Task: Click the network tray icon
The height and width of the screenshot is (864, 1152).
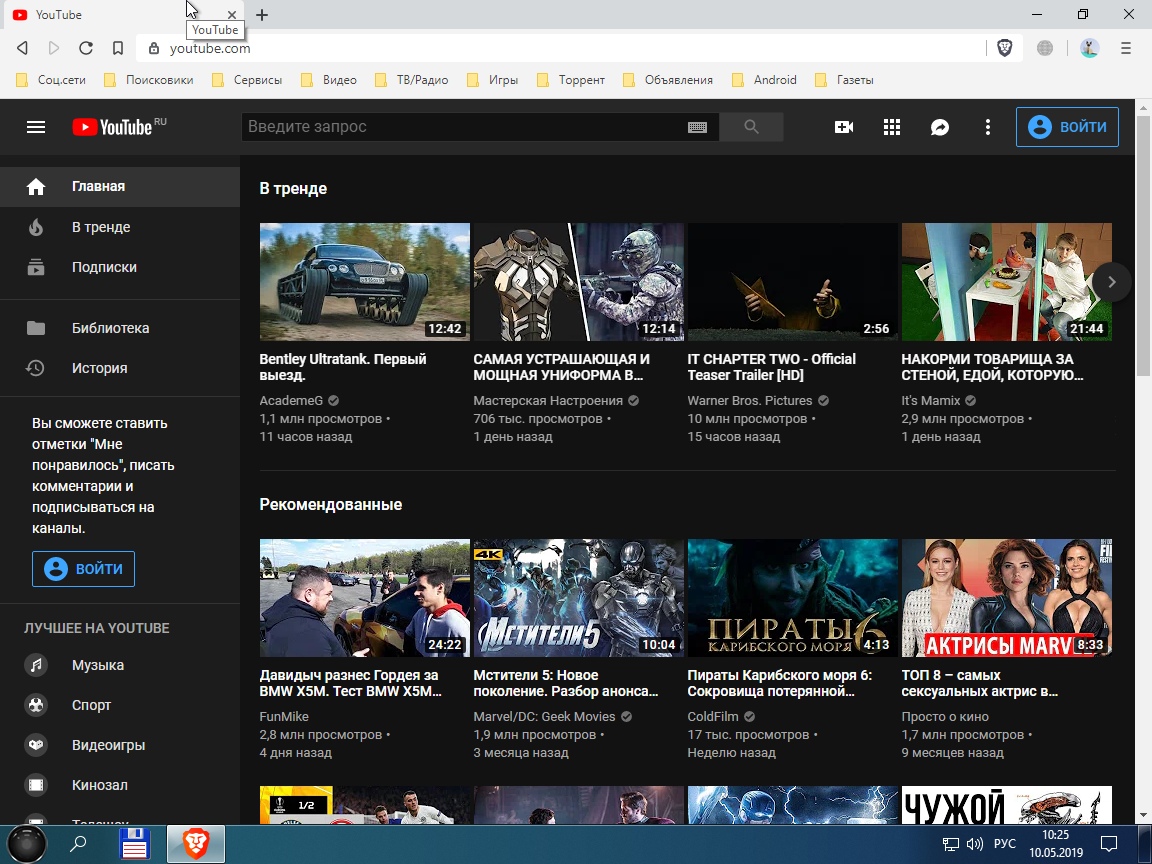Action: [x=951, y=843]
